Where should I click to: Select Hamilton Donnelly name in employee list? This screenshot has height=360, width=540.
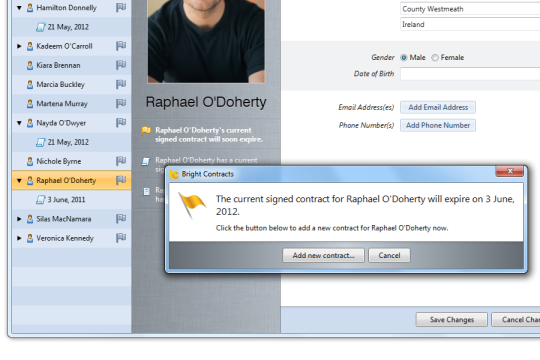pos(66,8)
